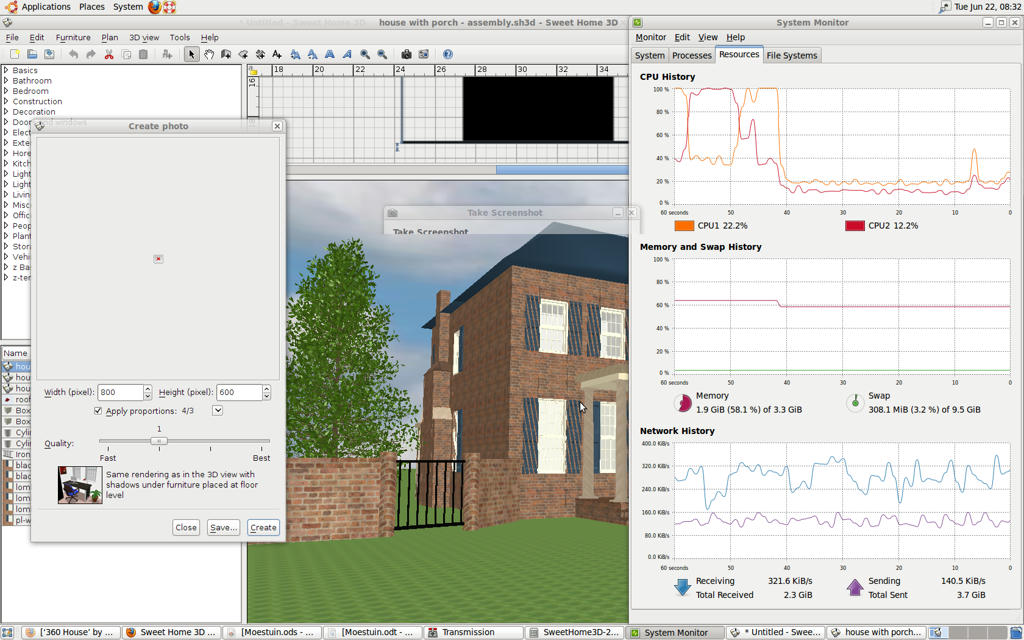Click the Copy icon in the toolbar
Image resolution: width=1024 pixels, height=640 pixels.
tap(126, 54)
